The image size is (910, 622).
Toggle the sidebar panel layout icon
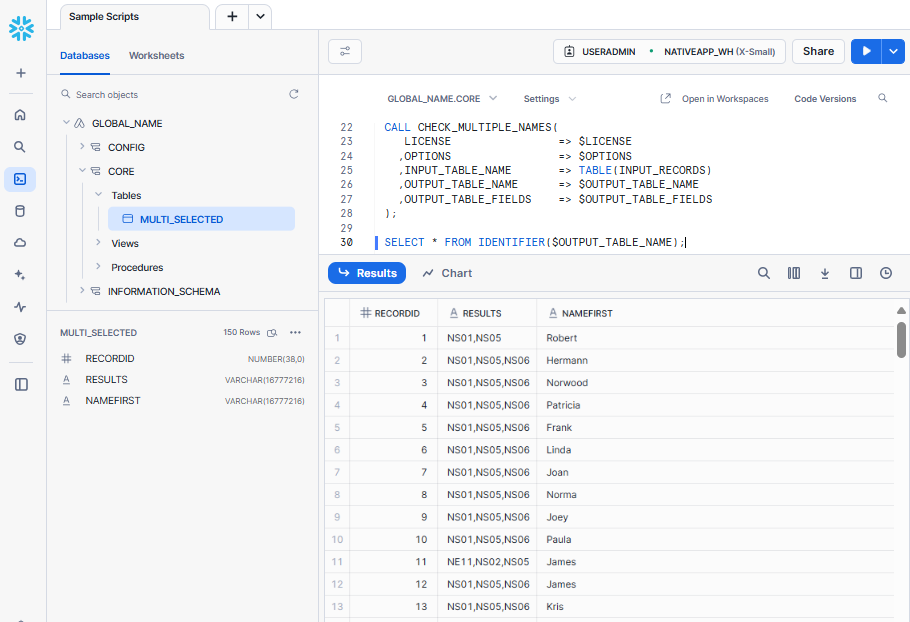coord(21,385)
